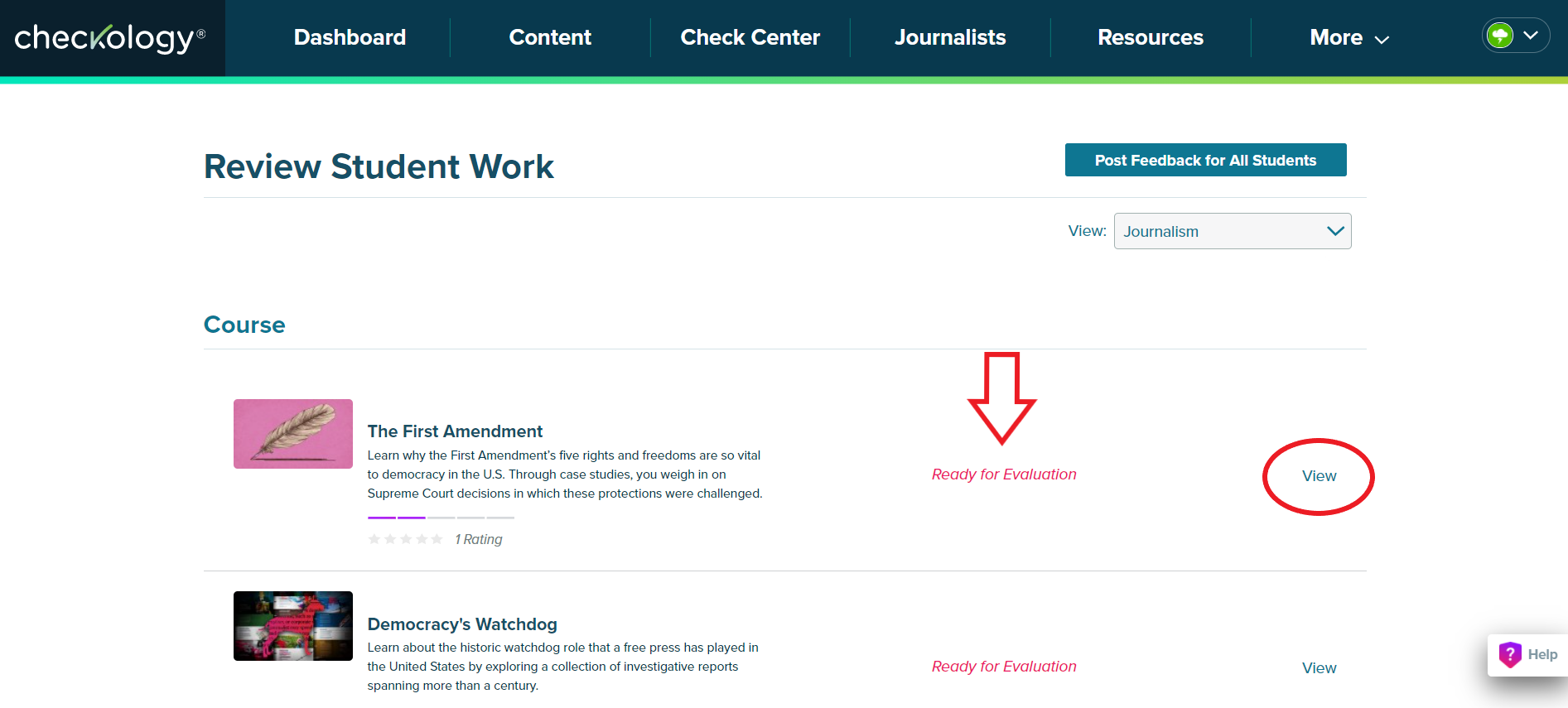Open the Journalism view dropdown
Viewport: 1568px width, 708px height.
(x=1232, y=231)
